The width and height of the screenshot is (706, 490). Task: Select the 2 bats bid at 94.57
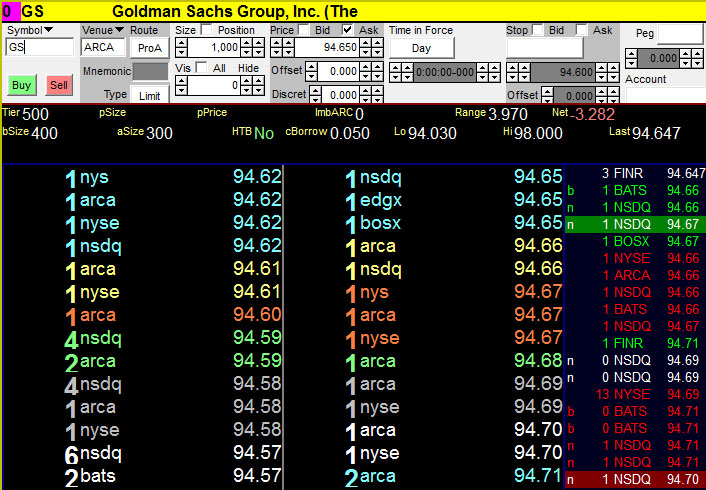[143, 476]
